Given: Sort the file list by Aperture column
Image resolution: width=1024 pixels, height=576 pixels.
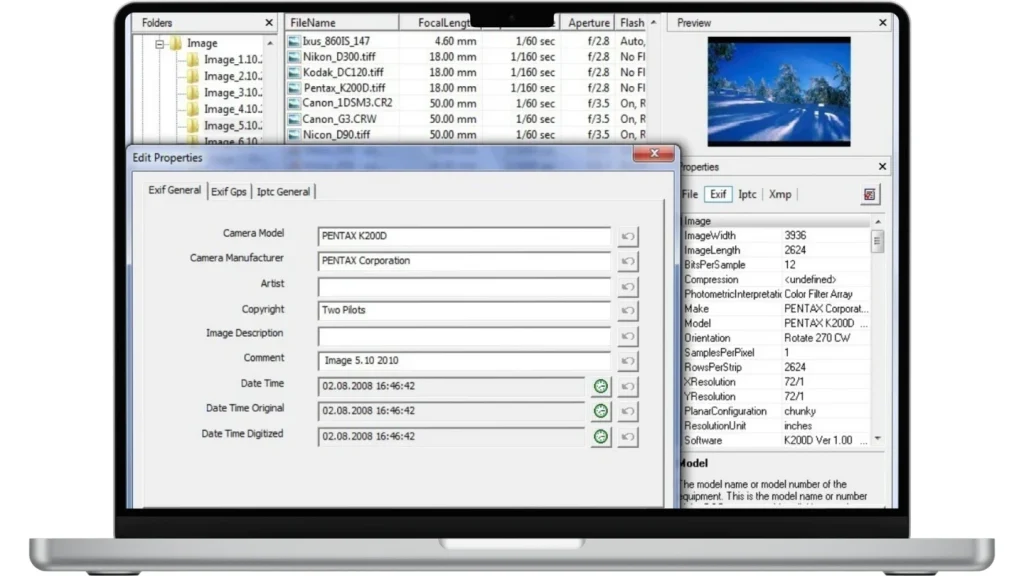Looking at the screenshot, I should (x=588, y=22).
